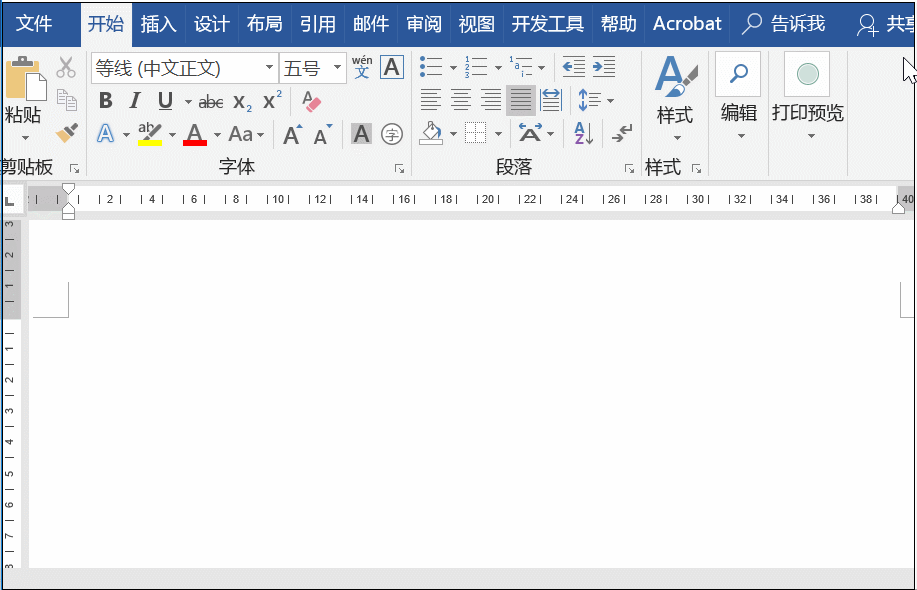
Task: Click the Cut scissors icon
Action: point(66,67)
